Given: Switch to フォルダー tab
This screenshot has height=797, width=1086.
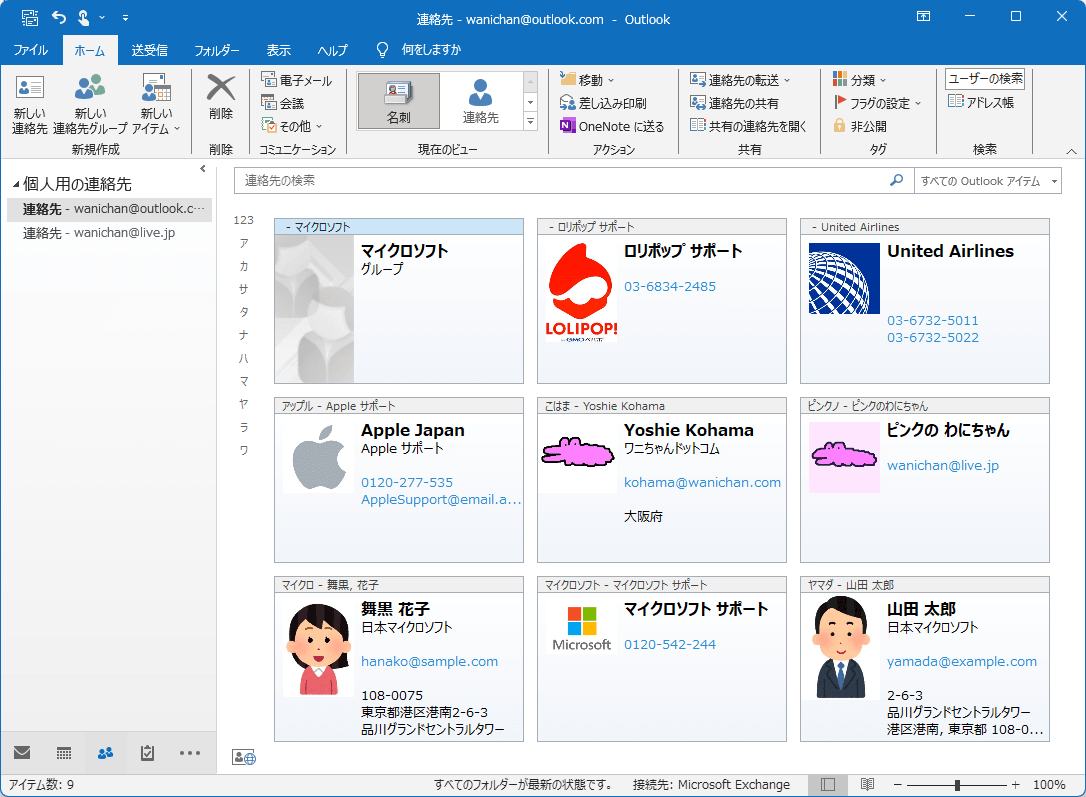Looking at the screenshot, I should tap(216, 50).
